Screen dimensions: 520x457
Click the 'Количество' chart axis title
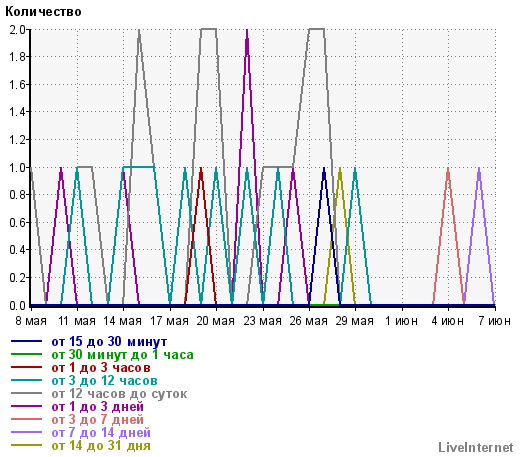pos(43,12)
